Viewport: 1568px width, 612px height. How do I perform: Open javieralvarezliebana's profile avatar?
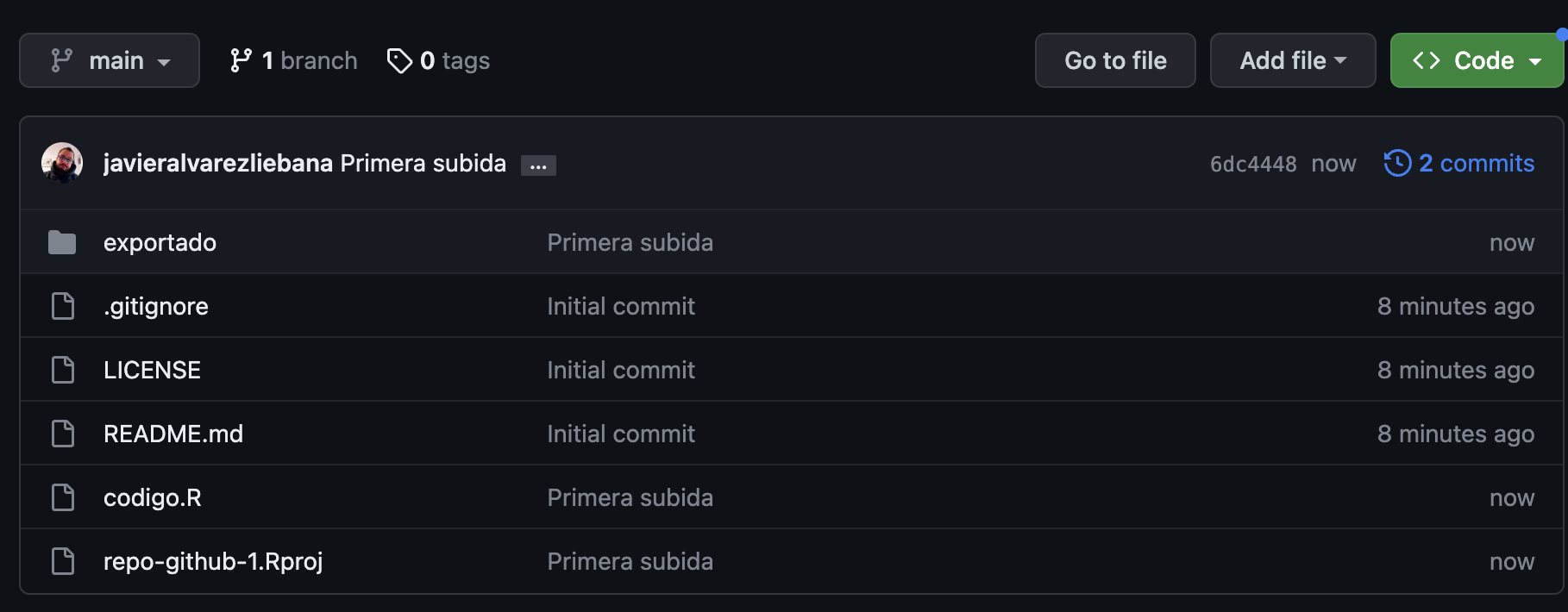(x=62, y=163)
